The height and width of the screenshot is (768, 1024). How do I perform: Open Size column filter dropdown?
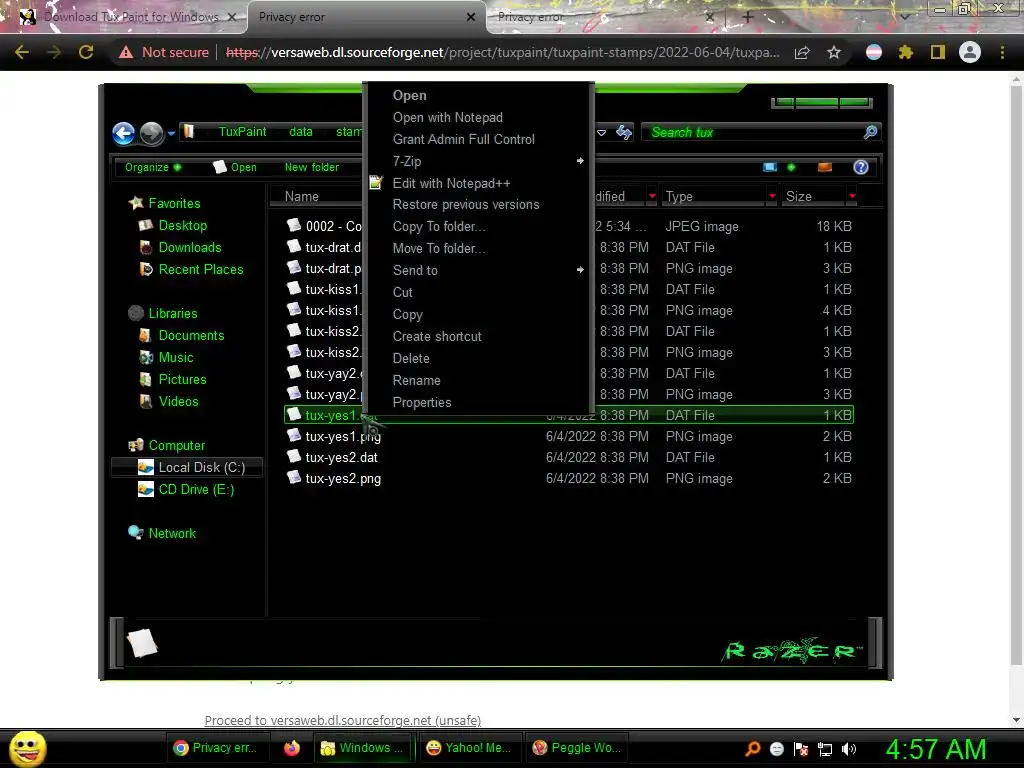tap(852, 196)
